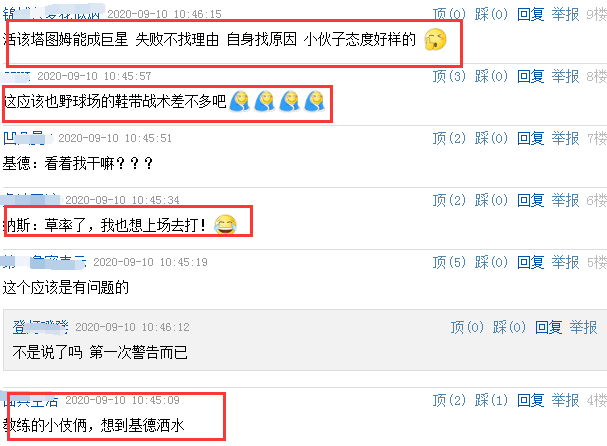Viewport: 607px width, 446px height.
Task: Click the first blue hooded emoji in floor 8
Action: 240,101
